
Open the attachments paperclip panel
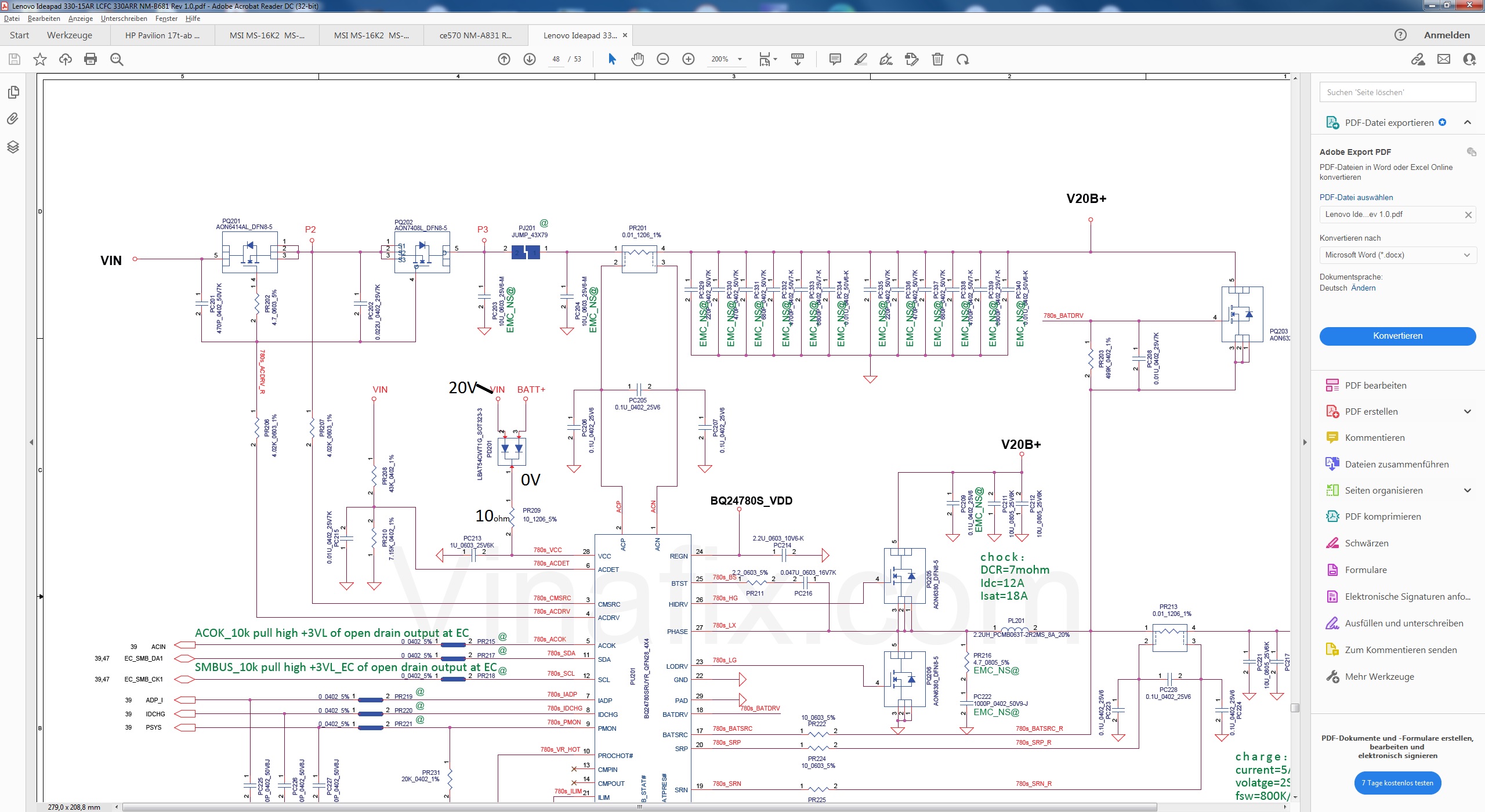(13, 119)
